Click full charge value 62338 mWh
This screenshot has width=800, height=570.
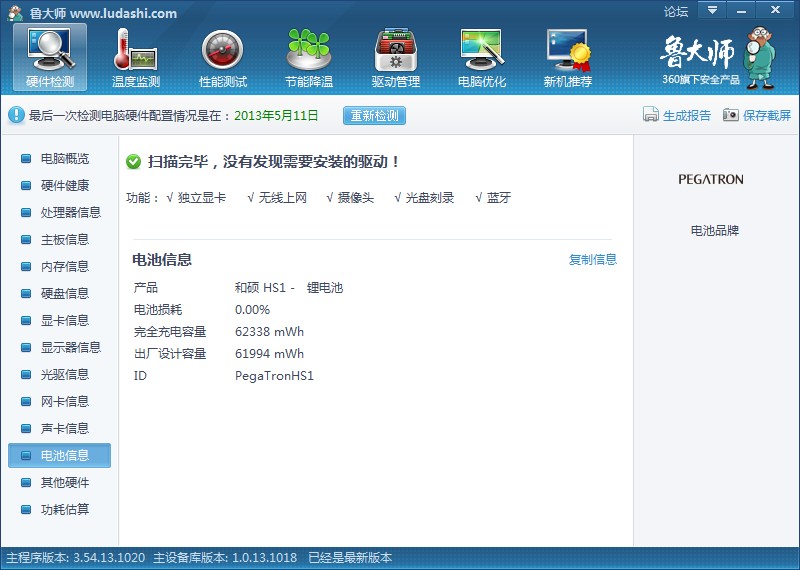coord(269,332)
